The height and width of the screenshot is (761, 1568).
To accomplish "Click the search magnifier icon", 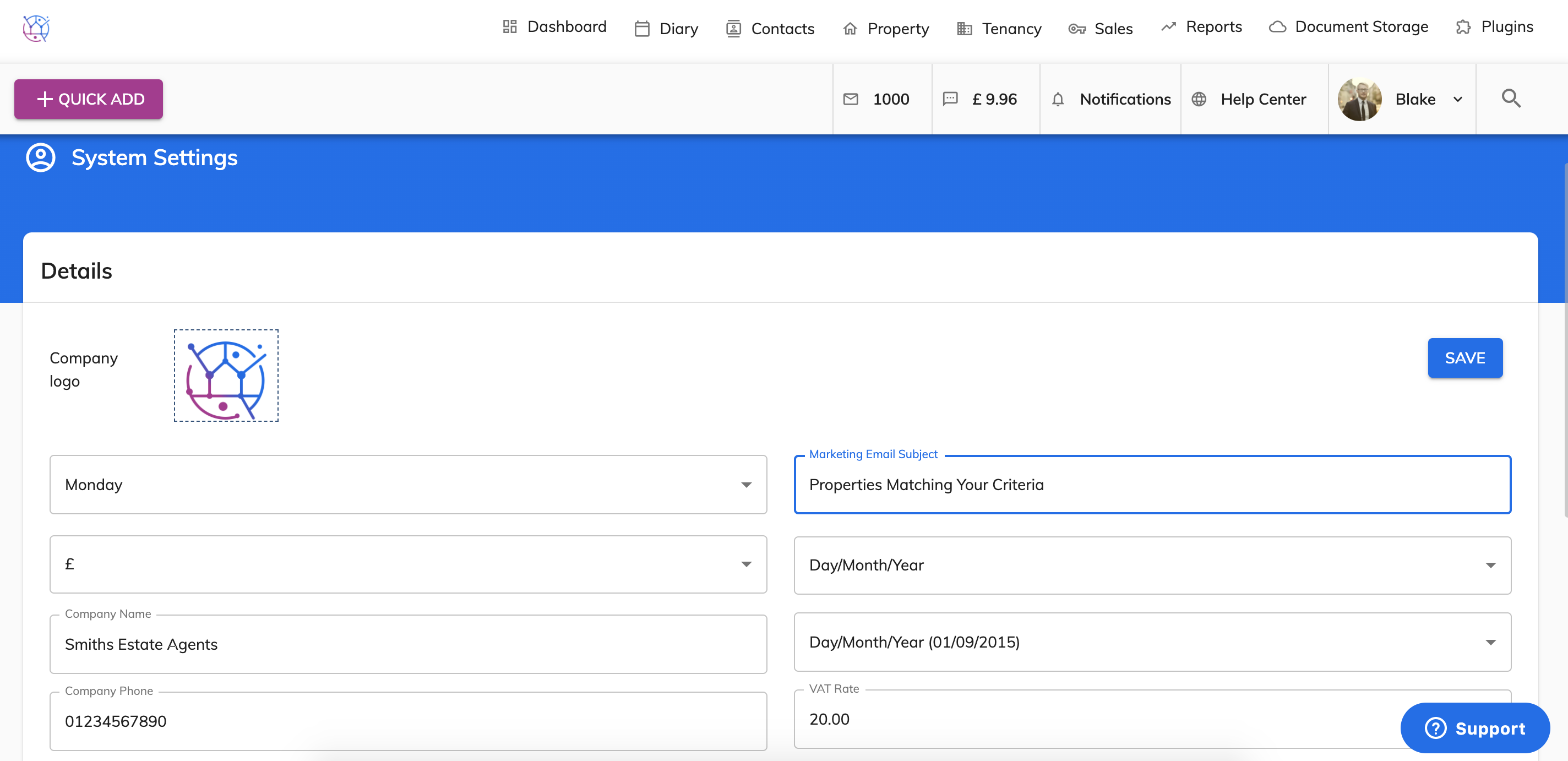I will click(1510, 99).
